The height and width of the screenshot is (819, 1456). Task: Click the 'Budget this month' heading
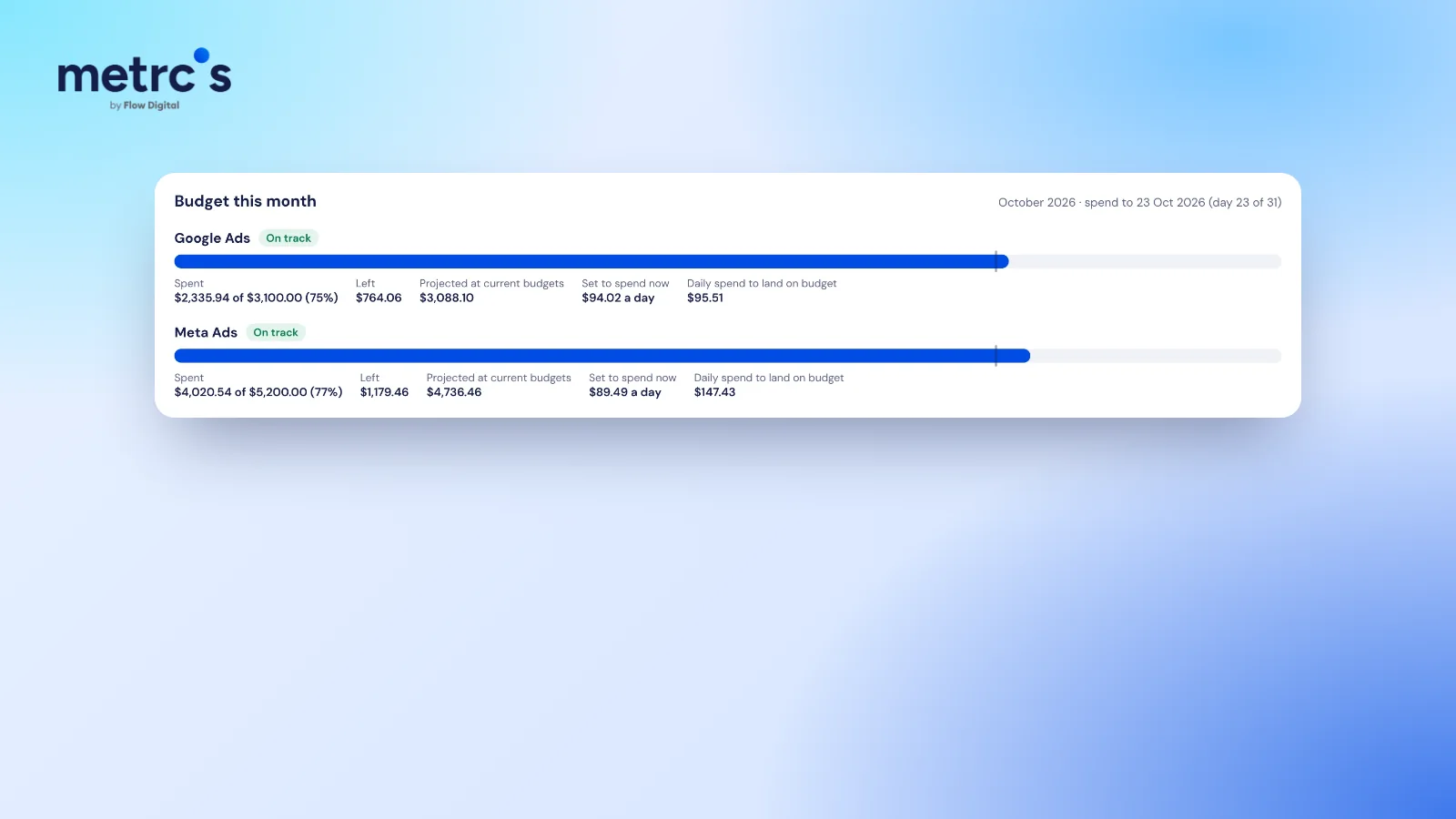tap(246, 201)
